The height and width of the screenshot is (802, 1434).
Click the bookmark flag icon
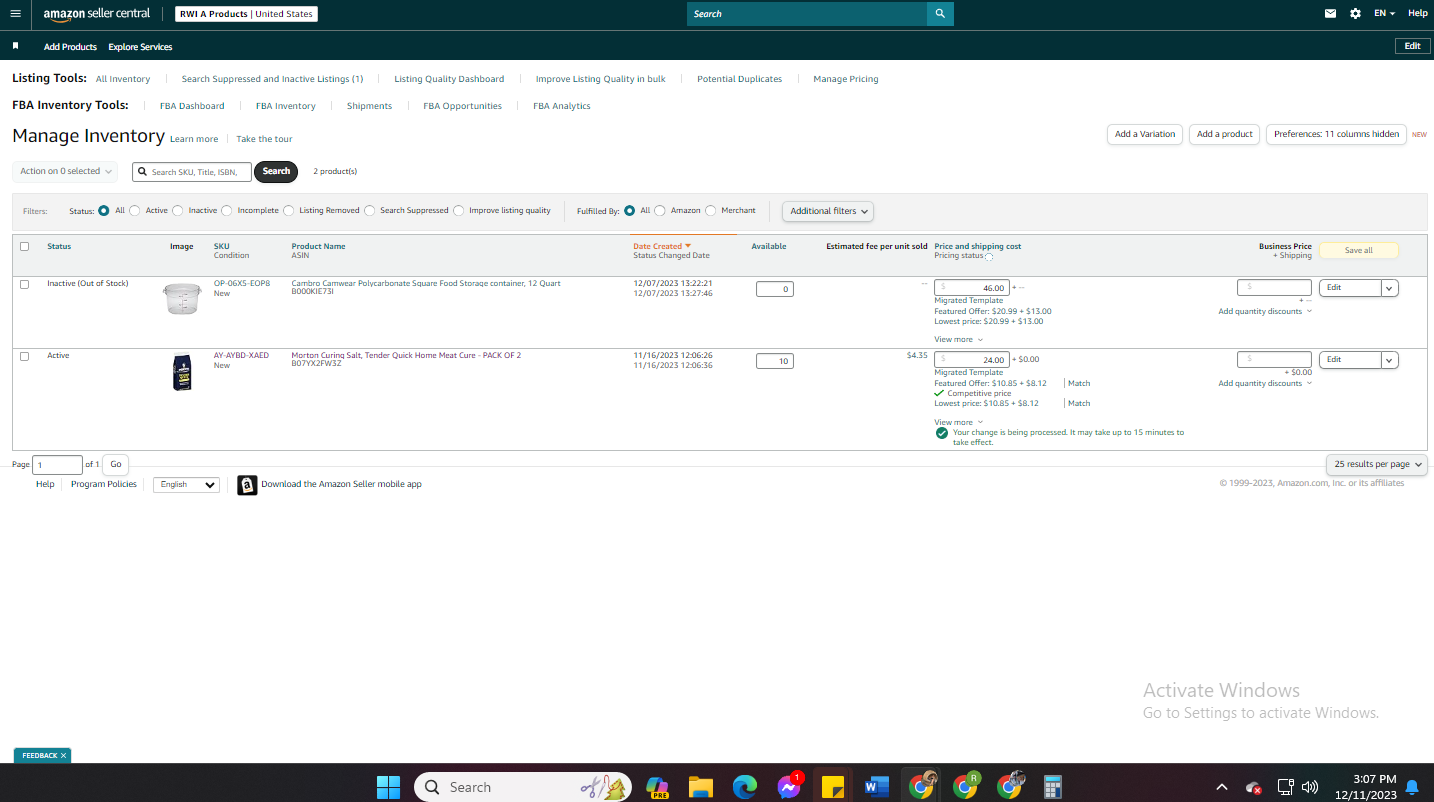pyautogui.click(x=16, y=46)
